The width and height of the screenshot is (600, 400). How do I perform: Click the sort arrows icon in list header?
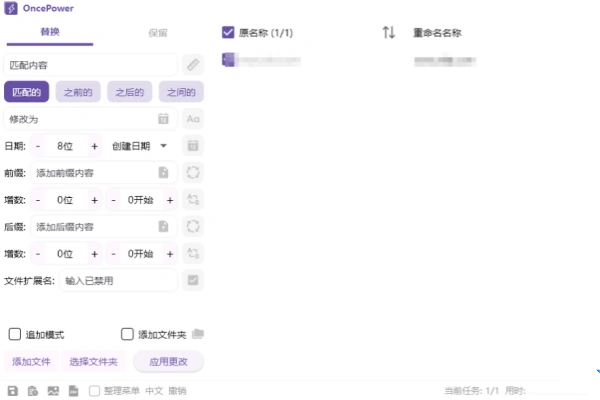click(x=389, y=32)
